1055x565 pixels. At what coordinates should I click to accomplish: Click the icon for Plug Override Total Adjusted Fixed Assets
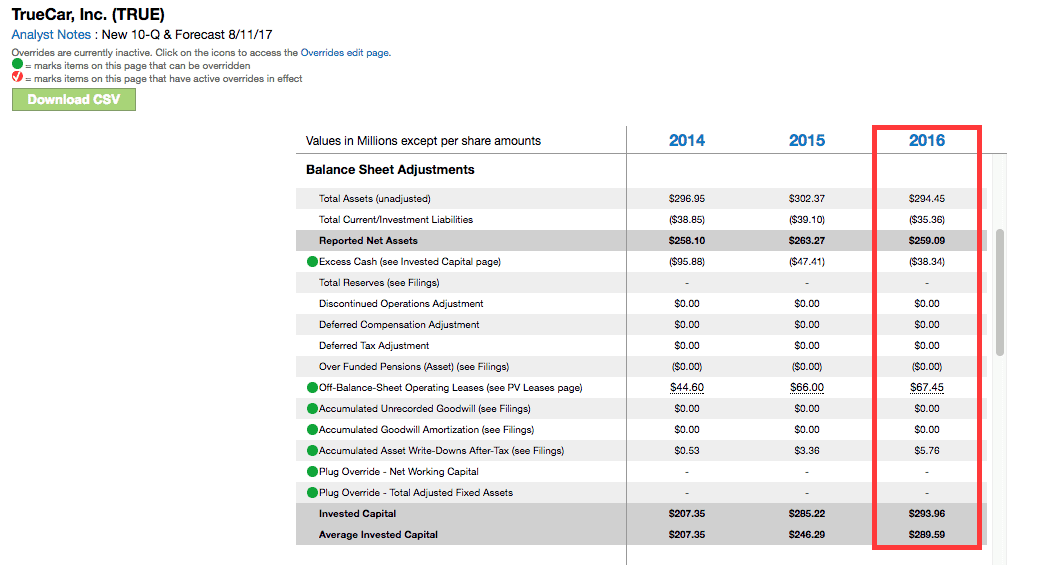312,492
